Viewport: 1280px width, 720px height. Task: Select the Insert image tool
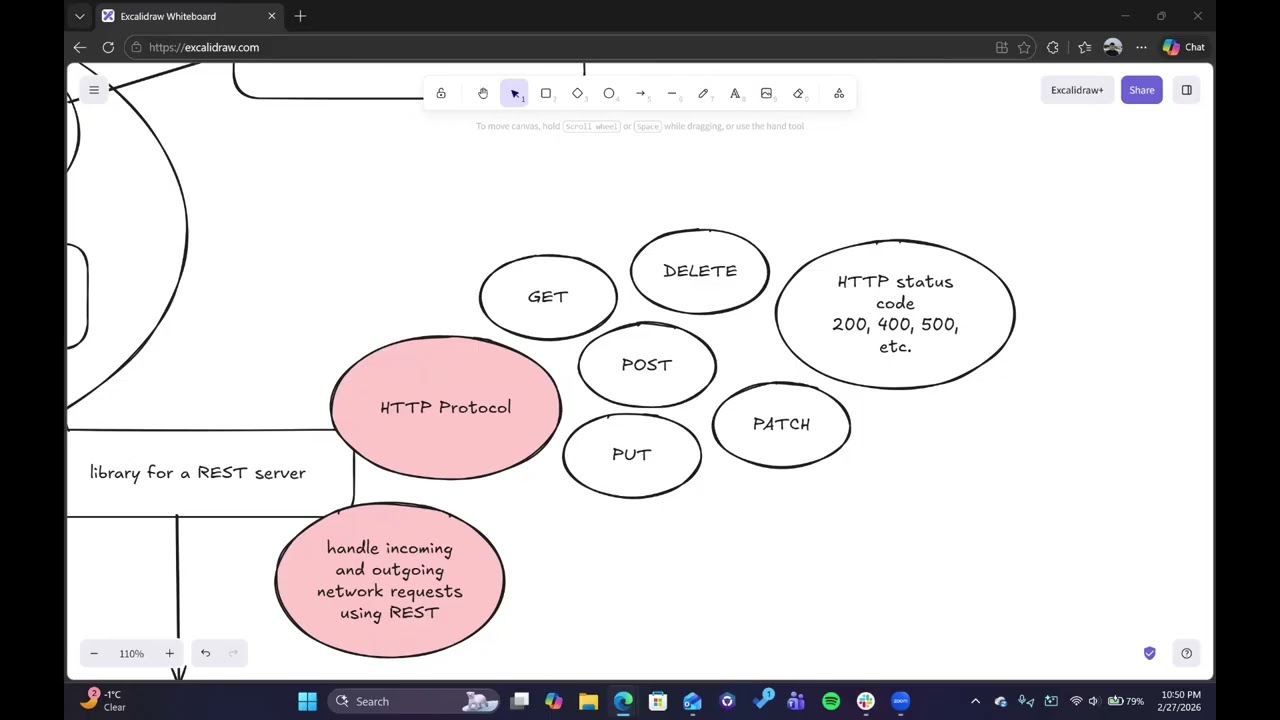coord(766,93)
